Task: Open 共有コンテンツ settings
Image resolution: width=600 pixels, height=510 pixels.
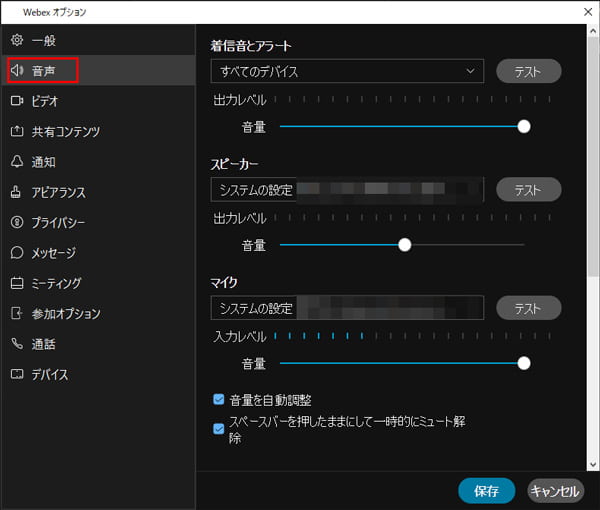Action: [x=98, y=131]
